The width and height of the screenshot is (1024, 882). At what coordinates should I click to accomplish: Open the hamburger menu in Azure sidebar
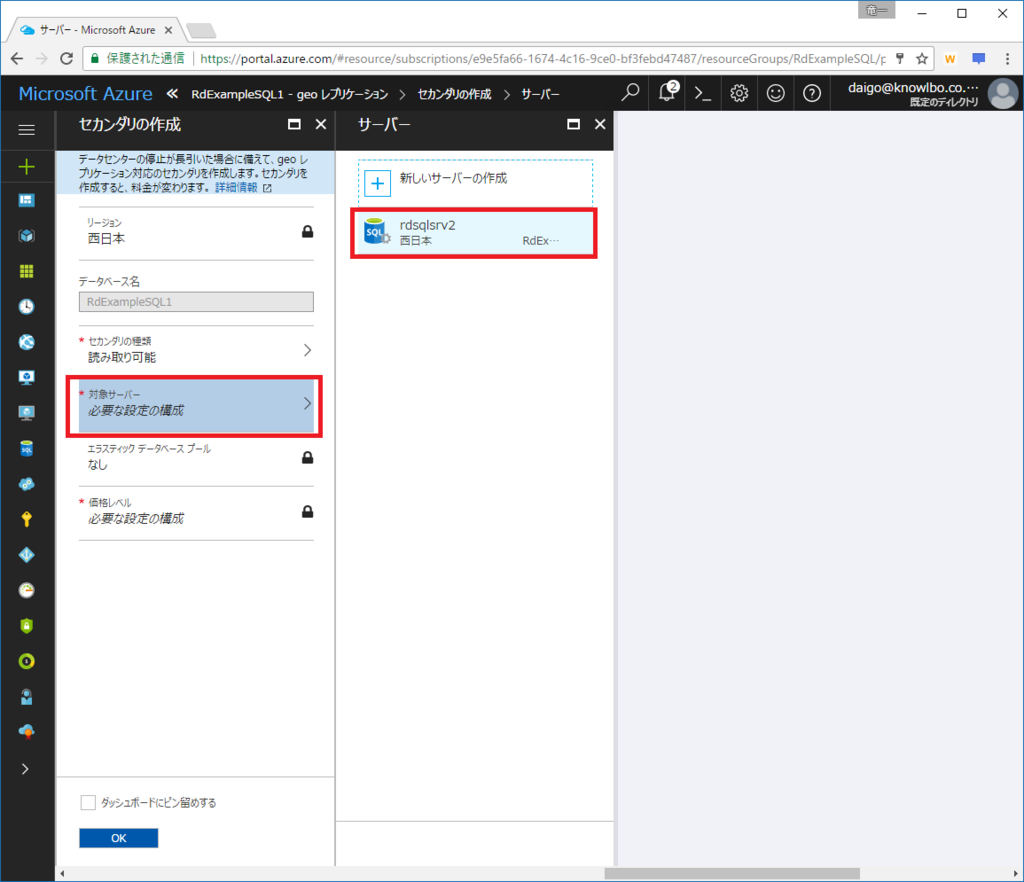coord(27,130)
